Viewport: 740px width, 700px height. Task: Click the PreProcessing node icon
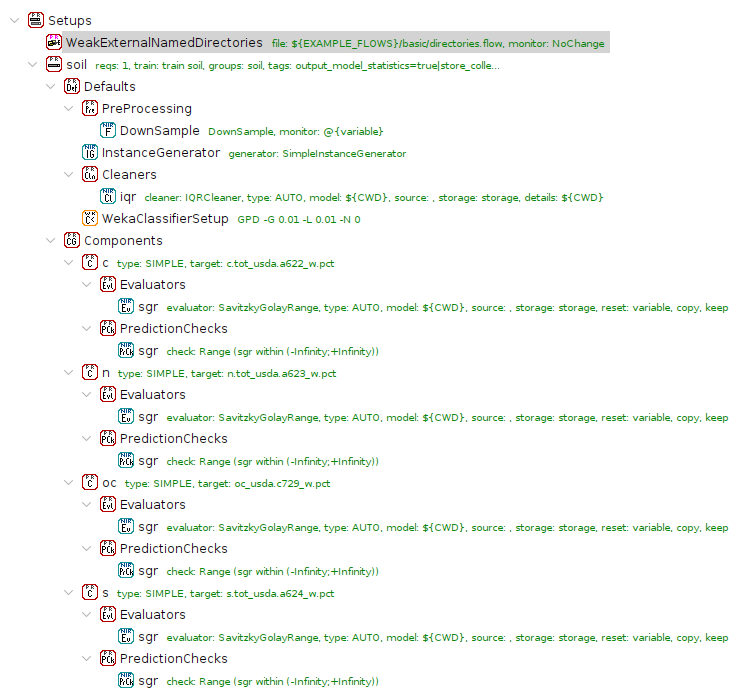89,108
